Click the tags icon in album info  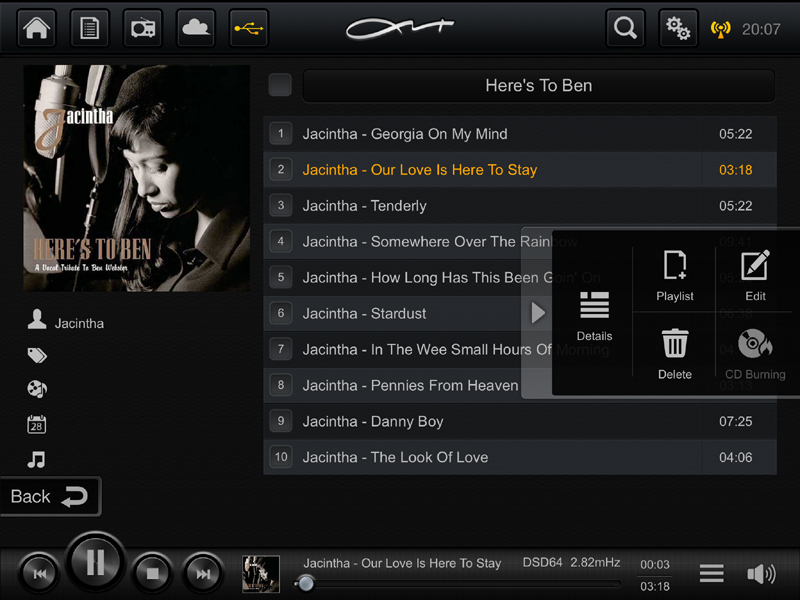(37, 355)
